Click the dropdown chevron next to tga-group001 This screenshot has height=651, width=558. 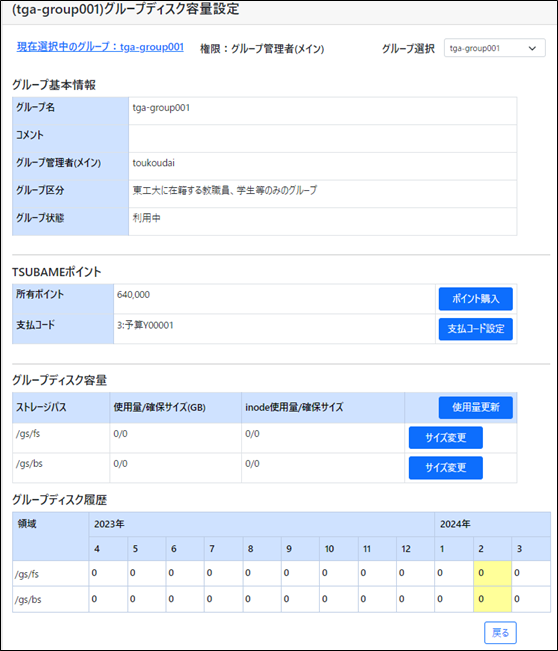tap(532, 48)
